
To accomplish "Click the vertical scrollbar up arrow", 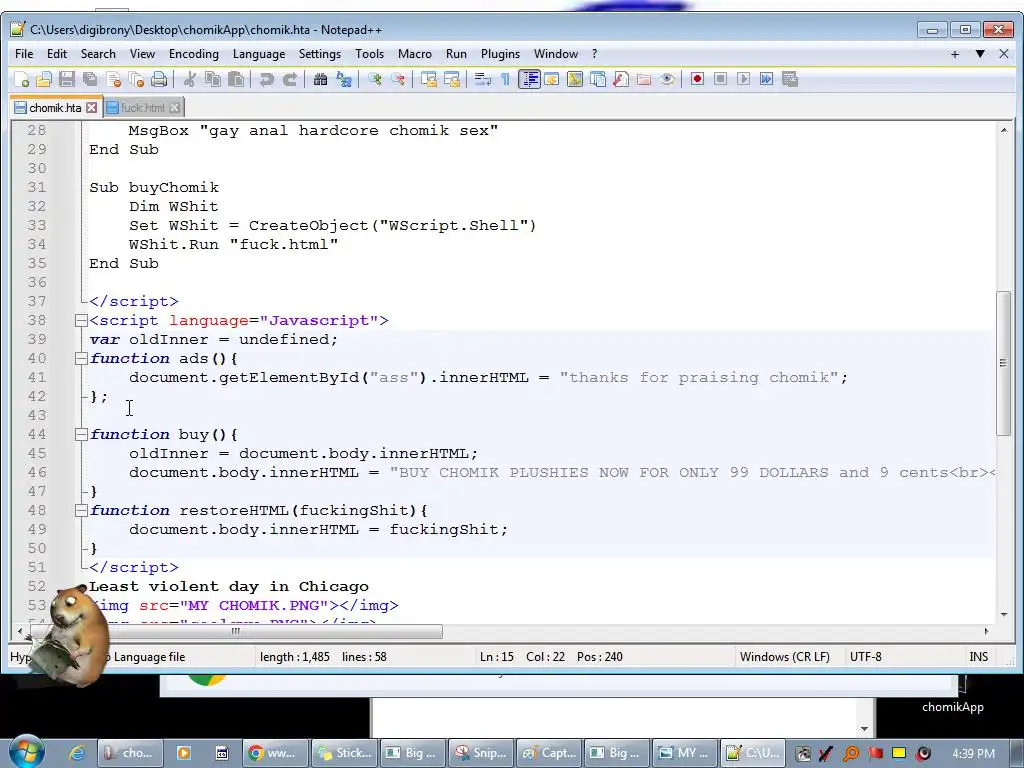I will pos(1004,130).
